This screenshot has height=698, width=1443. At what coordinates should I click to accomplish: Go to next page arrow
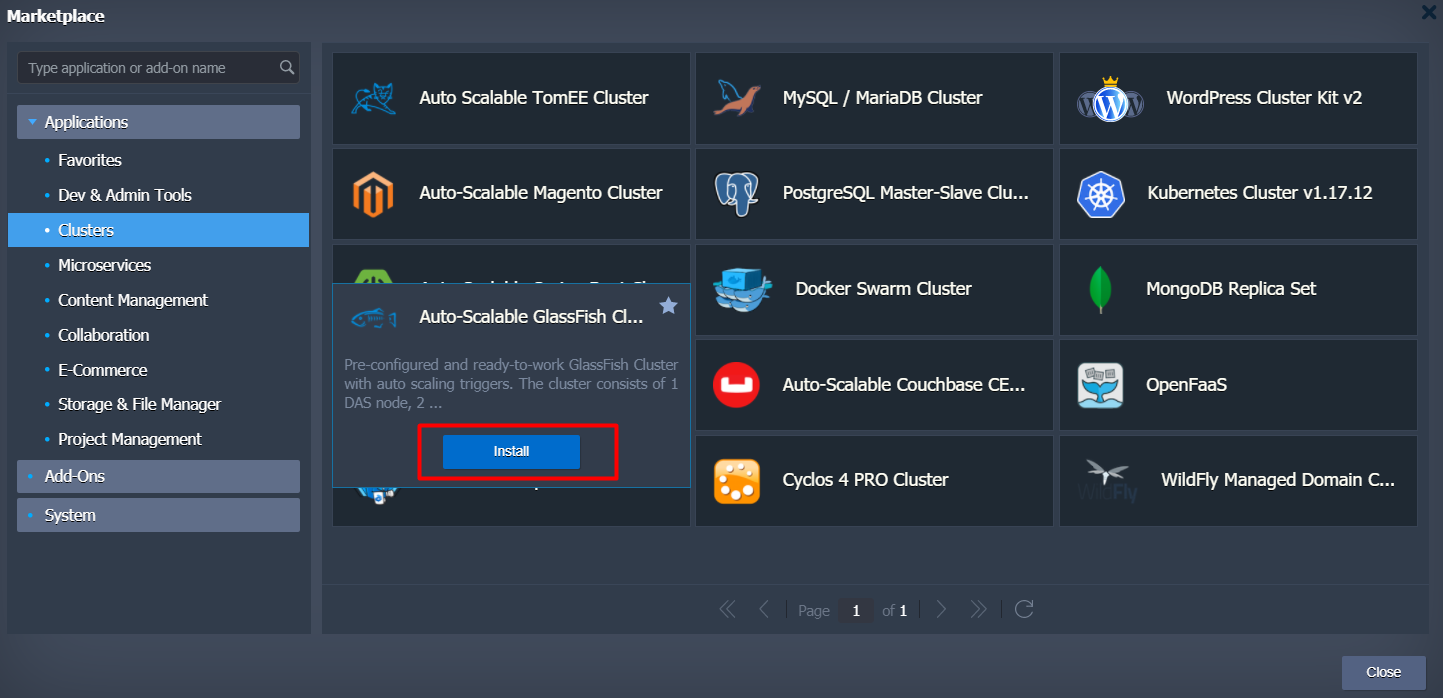tap(941, 609)
